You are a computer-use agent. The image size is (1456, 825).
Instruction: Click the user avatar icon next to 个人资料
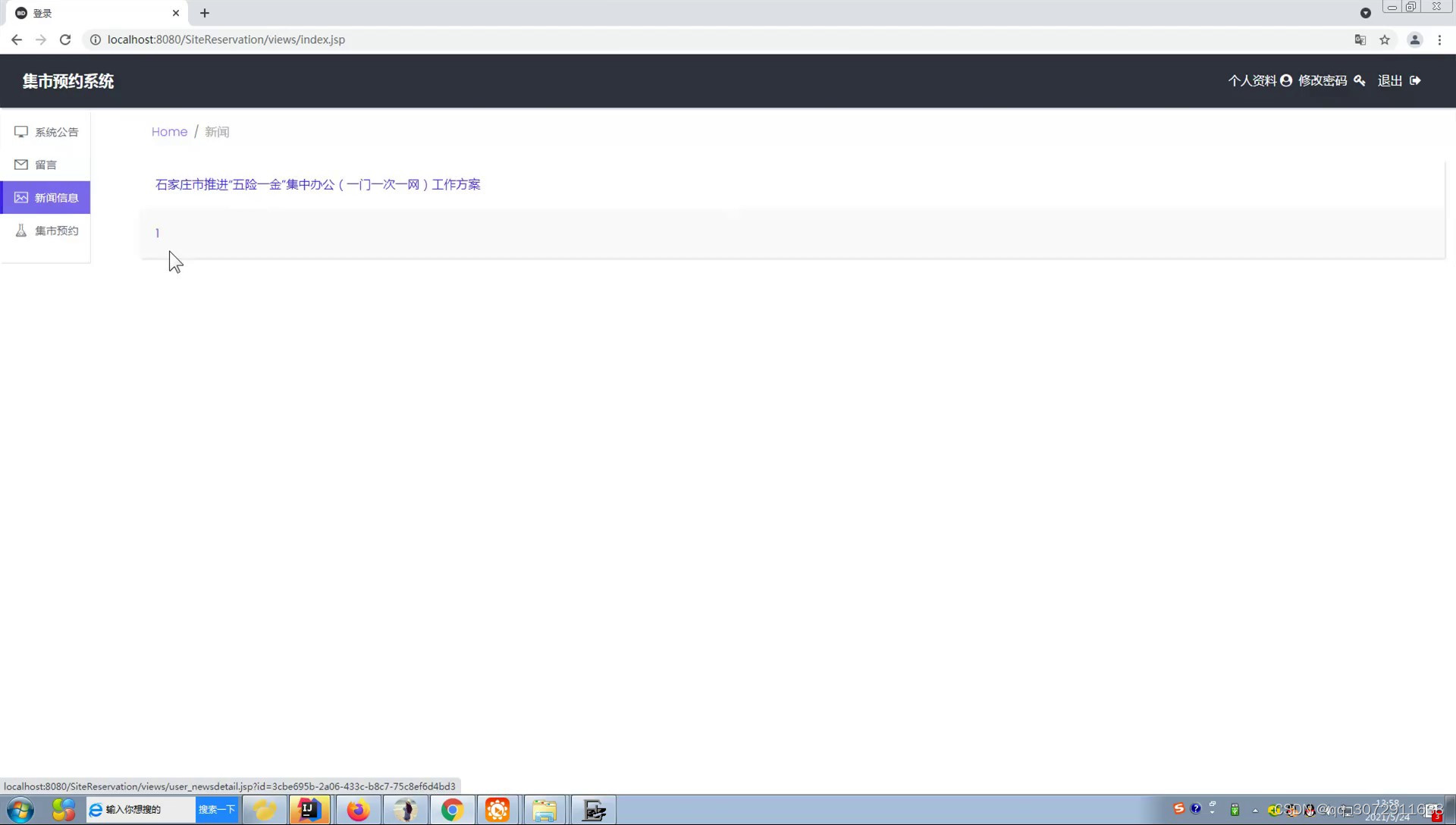click(x=1286, y=80)
